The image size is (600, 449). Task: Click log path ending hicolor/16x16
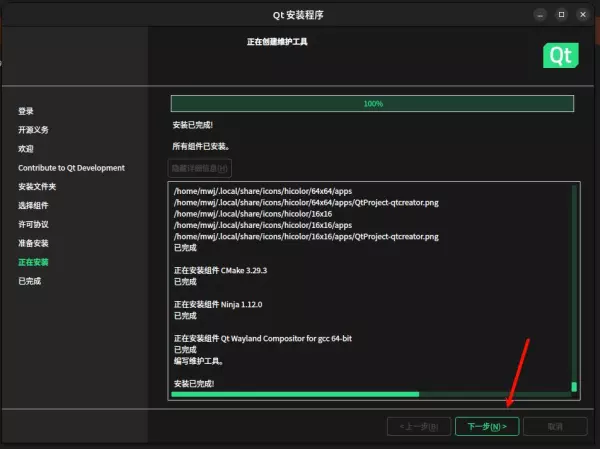(x=253, y=214)
